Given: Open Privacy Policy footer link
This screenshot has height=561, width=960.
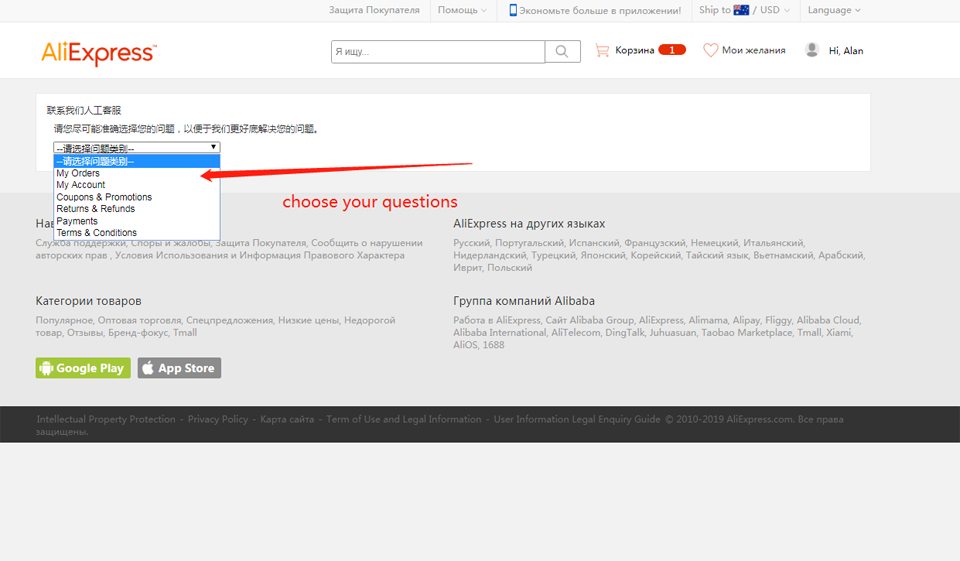Looking at the screenshot, I should [x=218, y=420].
